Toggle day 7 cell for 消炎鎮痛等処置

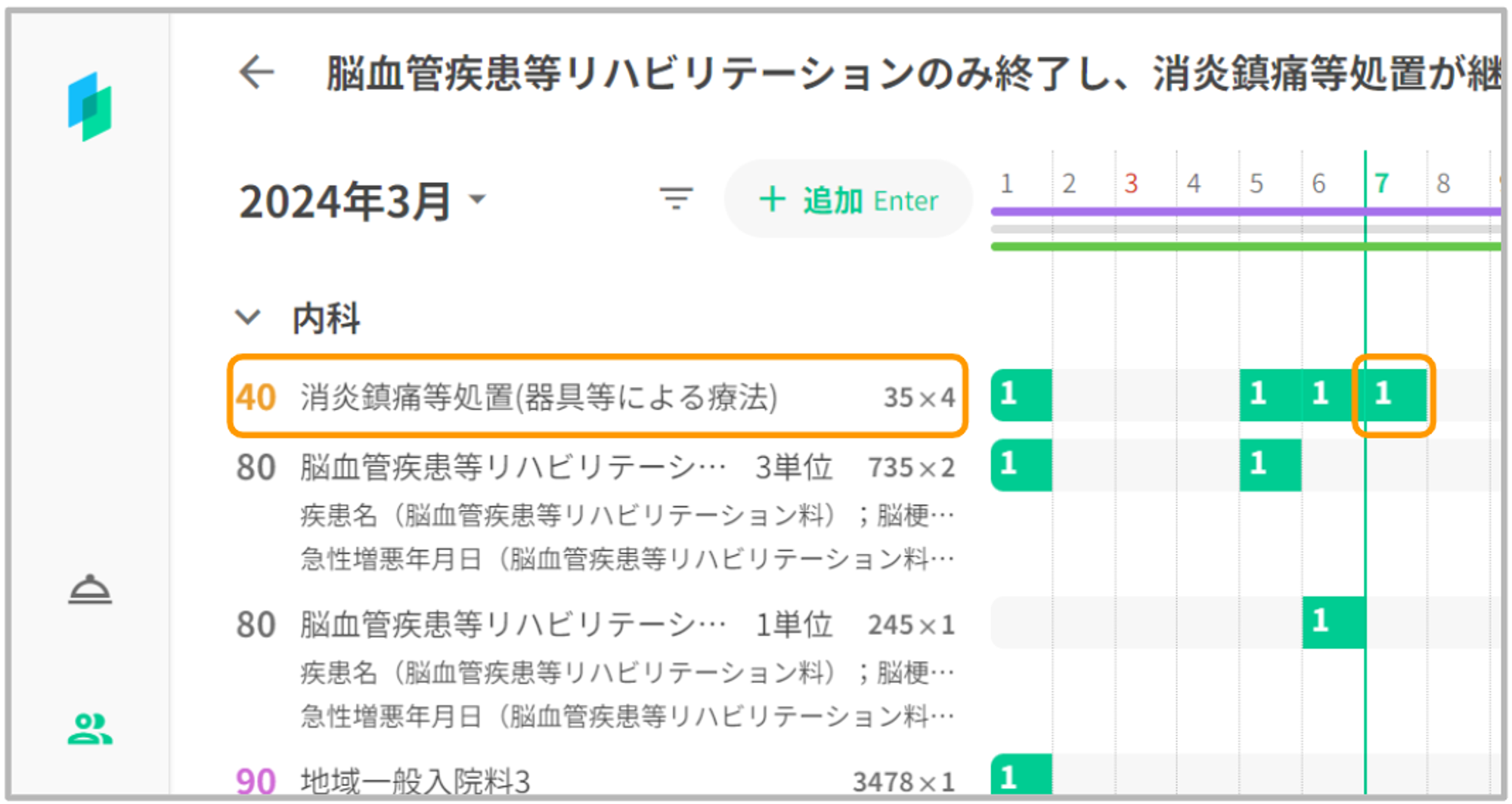point(1395,394)
